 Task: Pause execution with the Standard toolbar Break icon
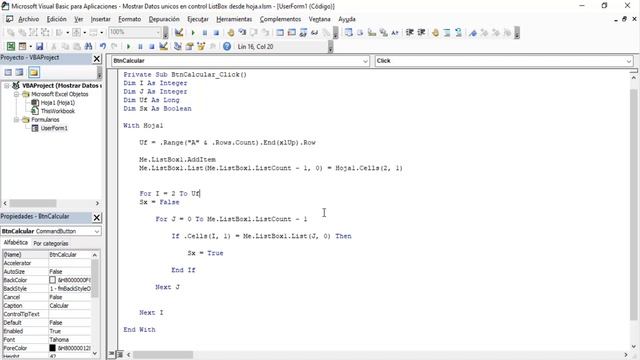tap(140, 47)
